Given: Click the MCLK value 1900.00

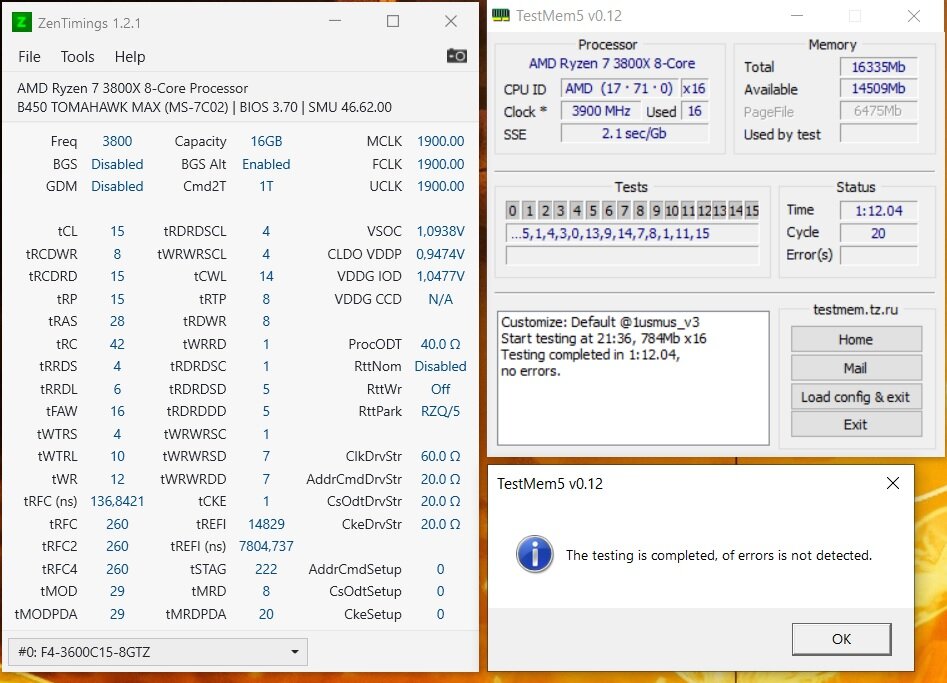Looking at the screenshot, I should coord(440,141).
